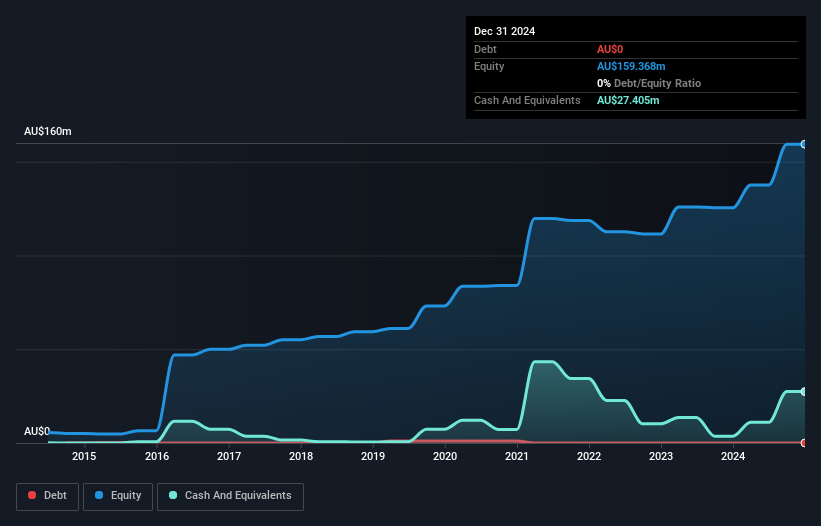The width and height of the screenshot is (821, 526).
Task: Click the AU$159.368m equity value
Action: [x=631, y=66]
